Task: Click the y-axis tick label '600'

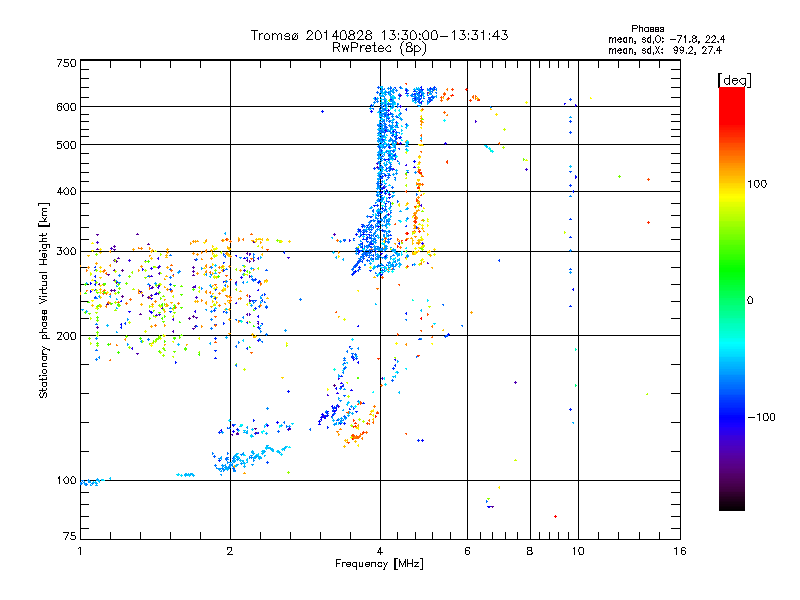Action: 66,107
